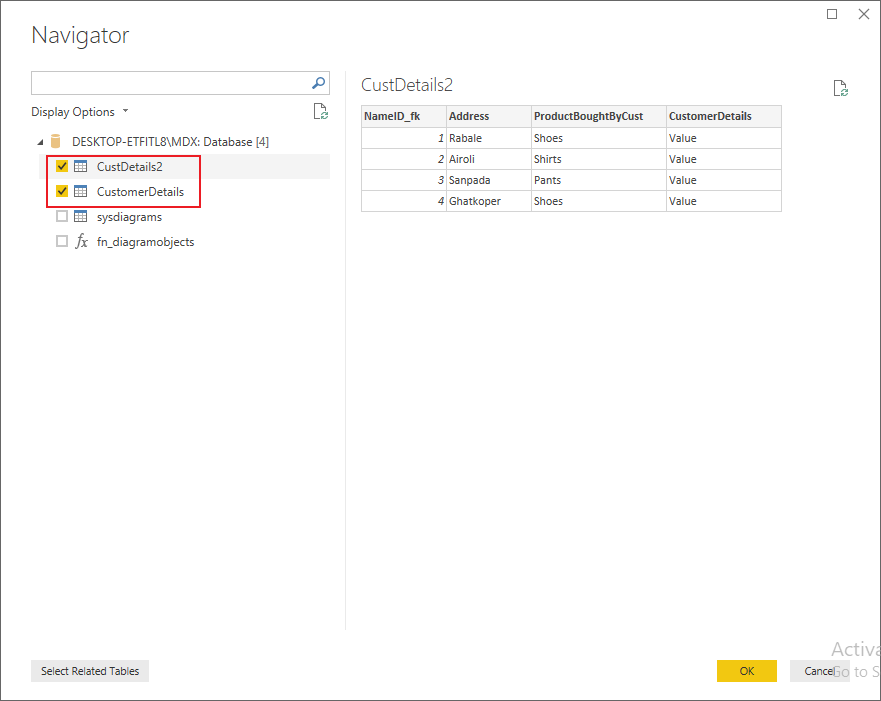Click the Cancel button
The height and width of the screenshot is (701, 881).
822,670
